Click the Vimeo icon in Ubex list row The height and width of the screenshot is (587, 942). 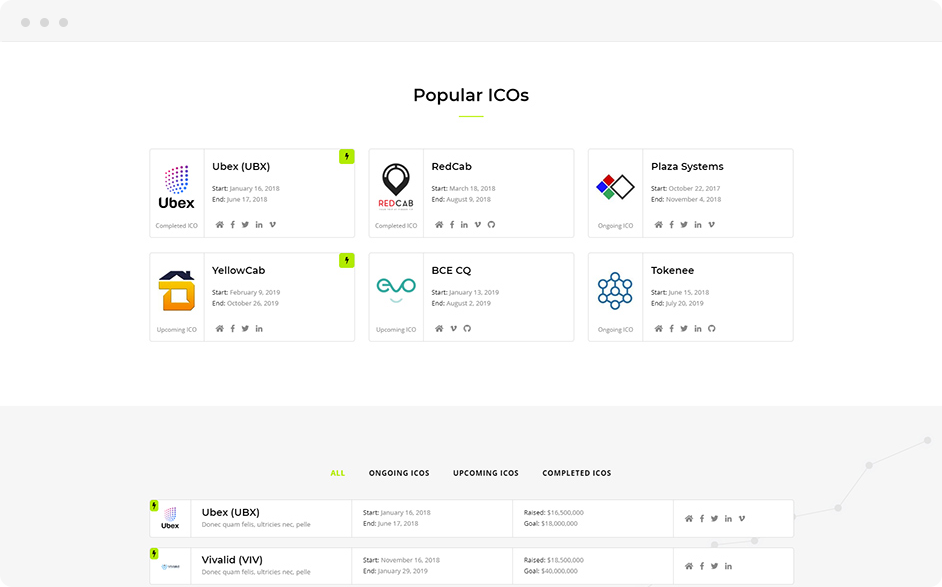click(742, 519)
